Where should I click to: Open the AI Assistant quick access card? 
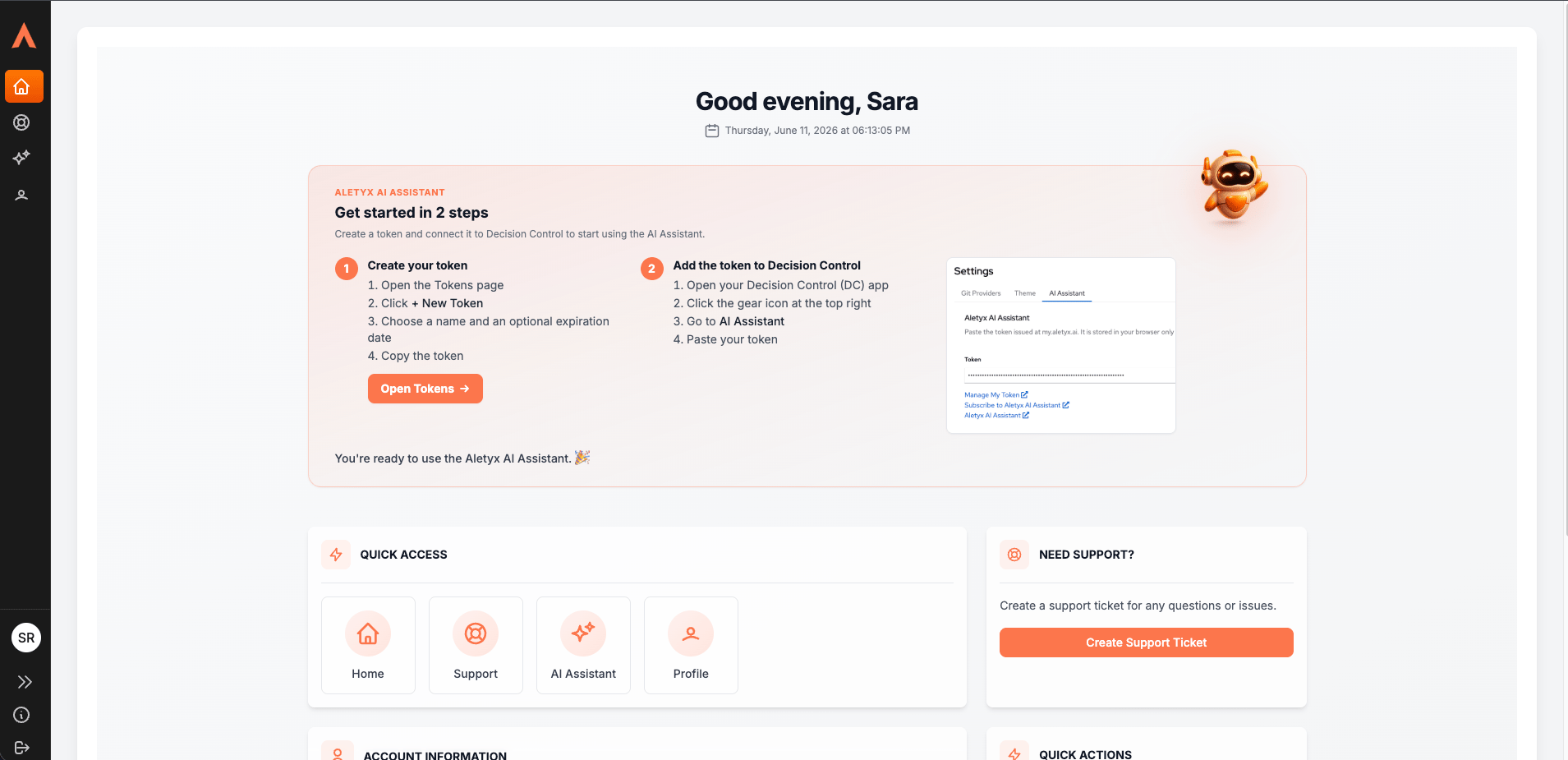coord(583,645)
